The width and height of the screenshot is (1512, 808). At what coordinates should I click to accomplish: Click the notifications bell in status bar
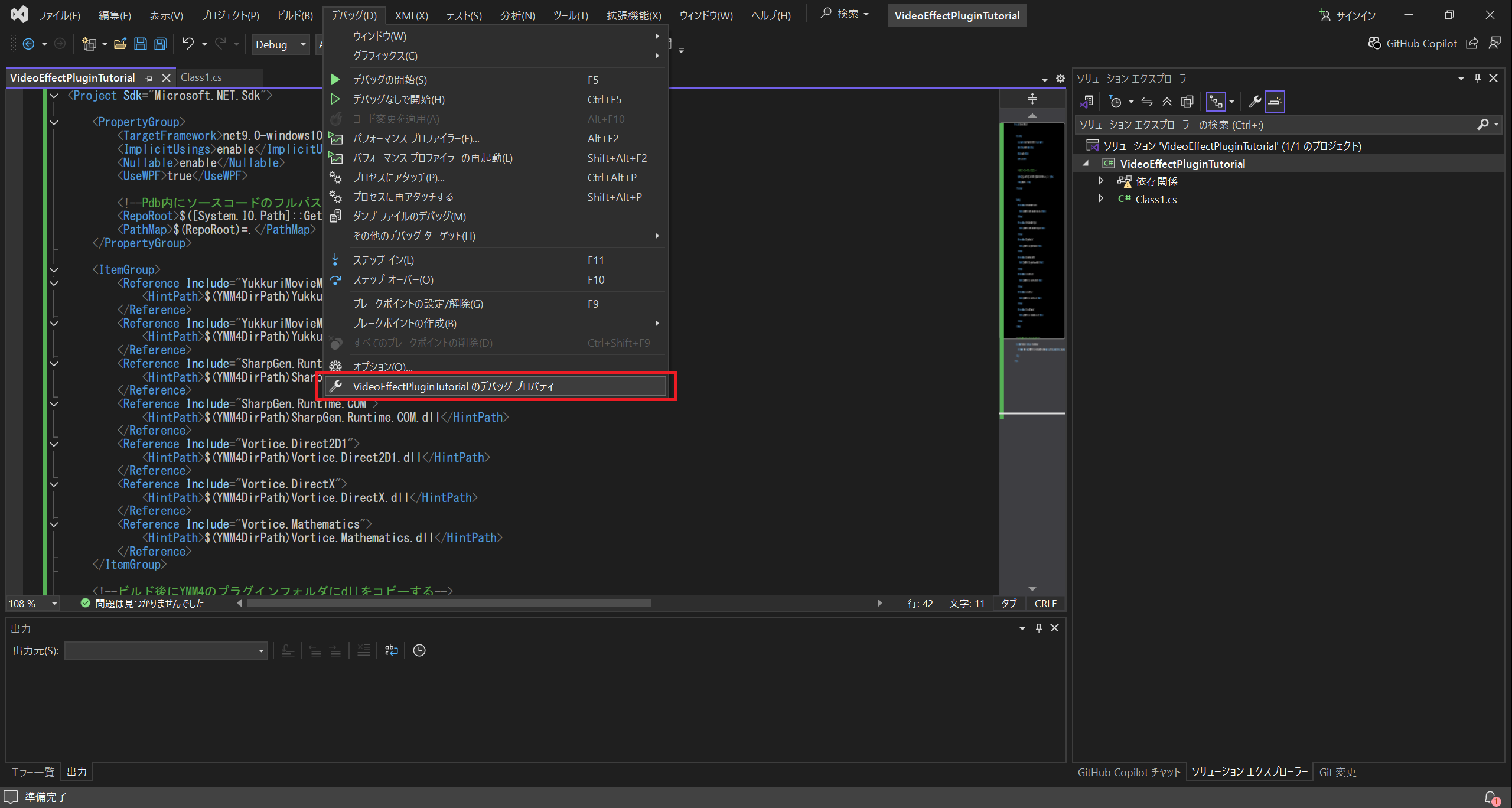[x=1490, y=797]
